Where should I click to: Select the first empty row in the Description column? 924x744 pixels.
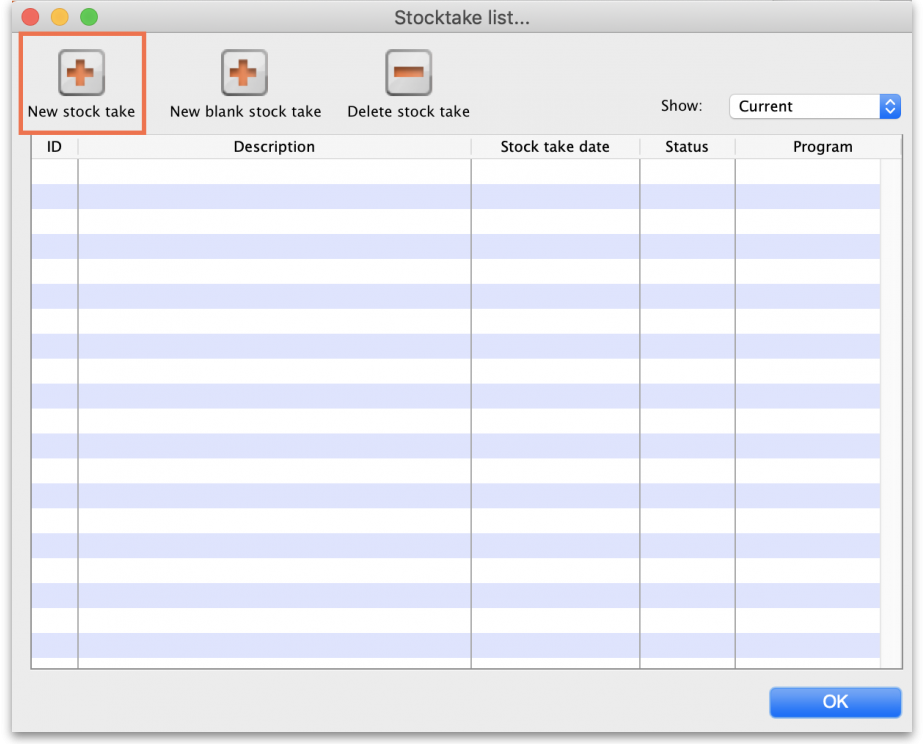[274, 171]
